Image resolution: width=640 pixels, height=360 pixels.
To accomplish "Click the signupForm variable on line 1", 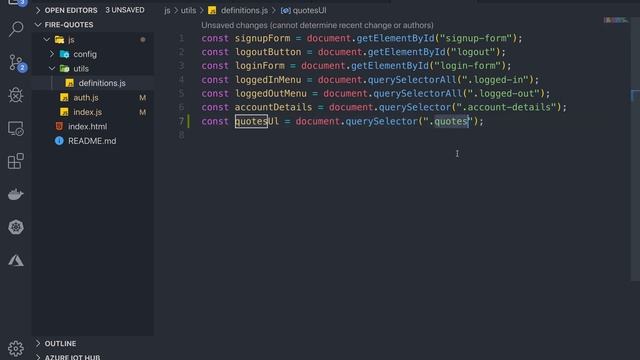I will coord(262,38).
